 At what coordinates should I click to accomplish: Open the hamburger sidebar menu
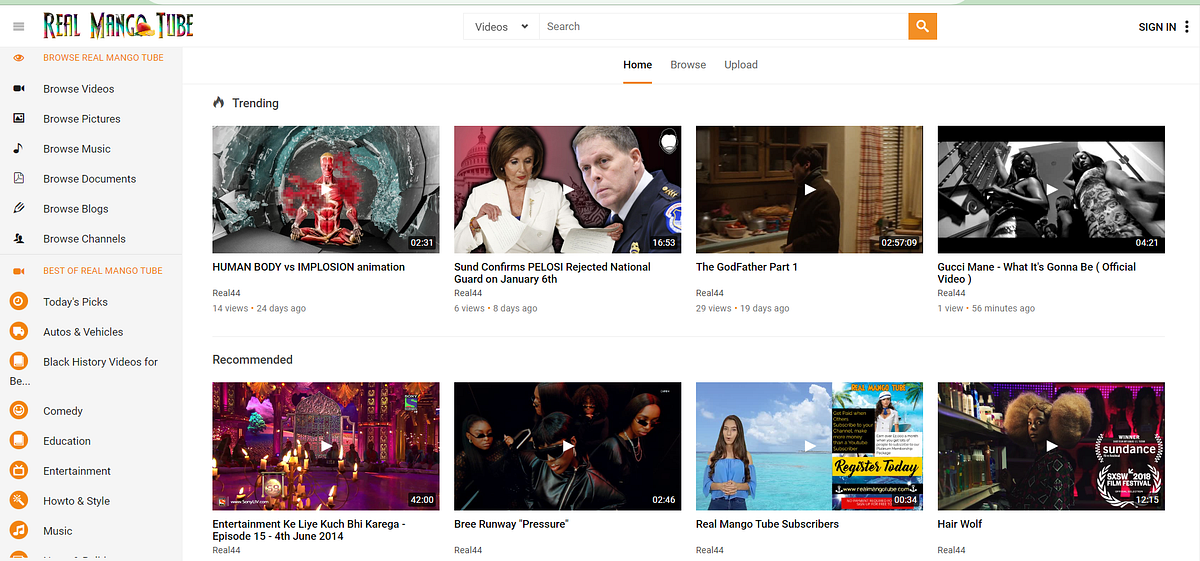tap(18, 27)
